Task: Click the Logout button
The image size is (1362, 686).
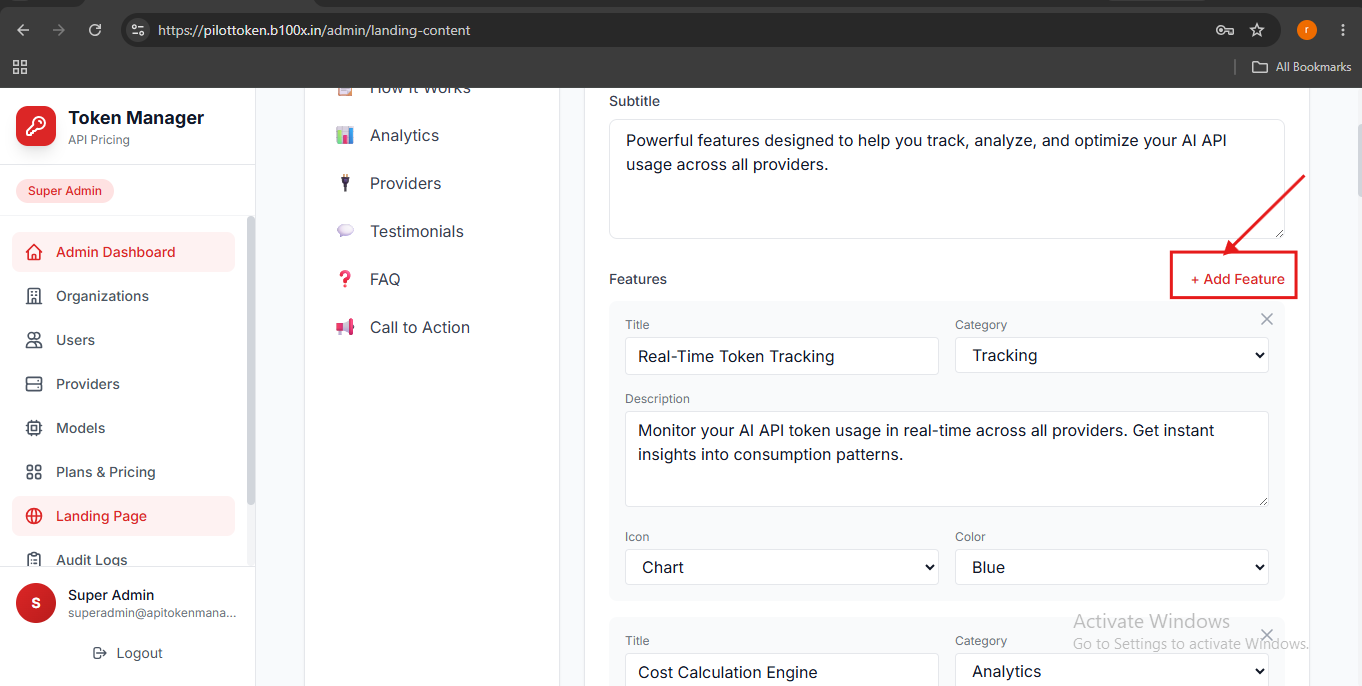Action: tap(127, 653)
